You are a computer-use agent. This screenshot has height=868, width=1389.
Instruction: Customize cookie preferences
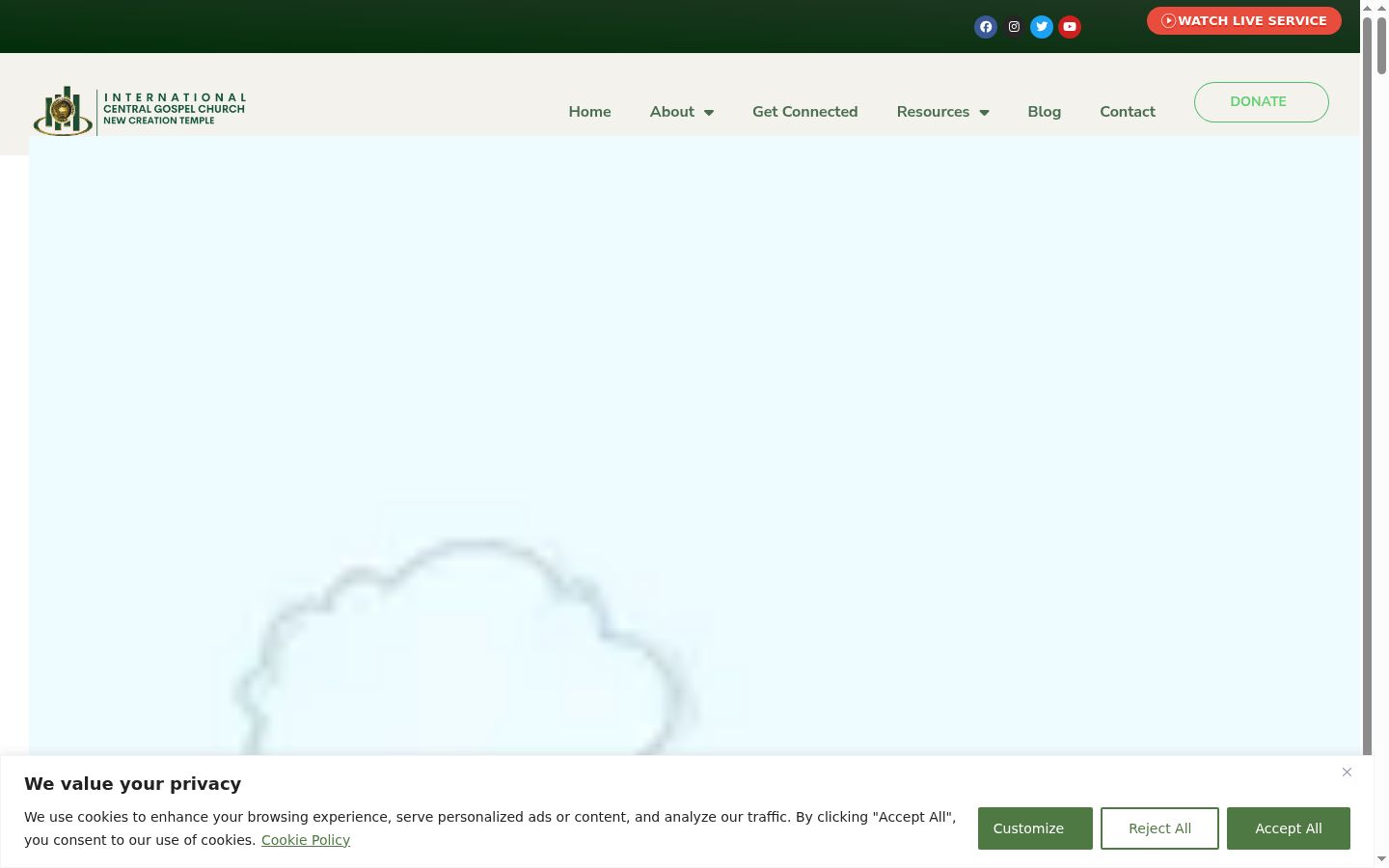pos(1035,828)
